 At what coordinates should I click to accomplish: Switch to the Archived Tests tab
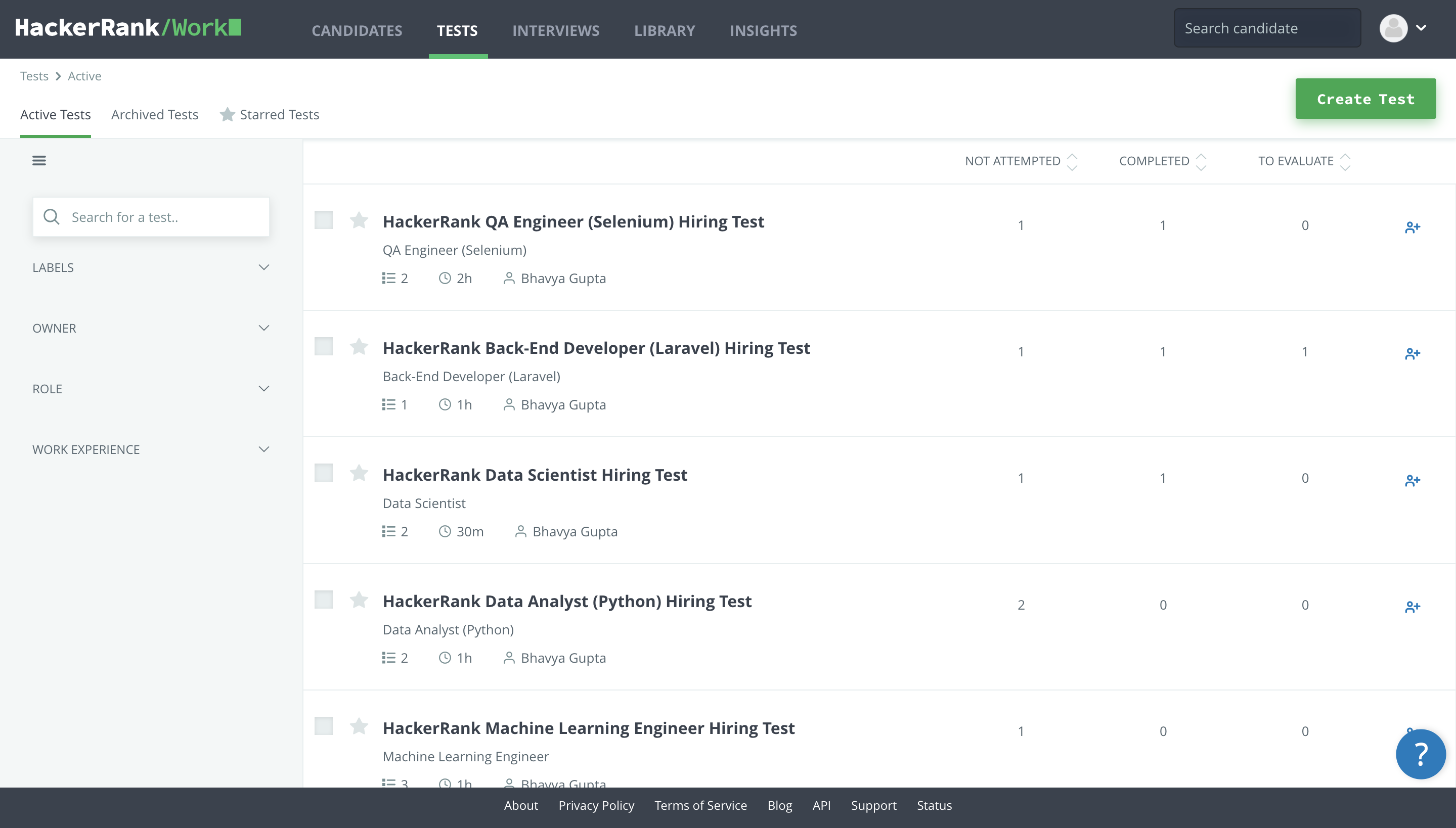click(x=155, y=114)
